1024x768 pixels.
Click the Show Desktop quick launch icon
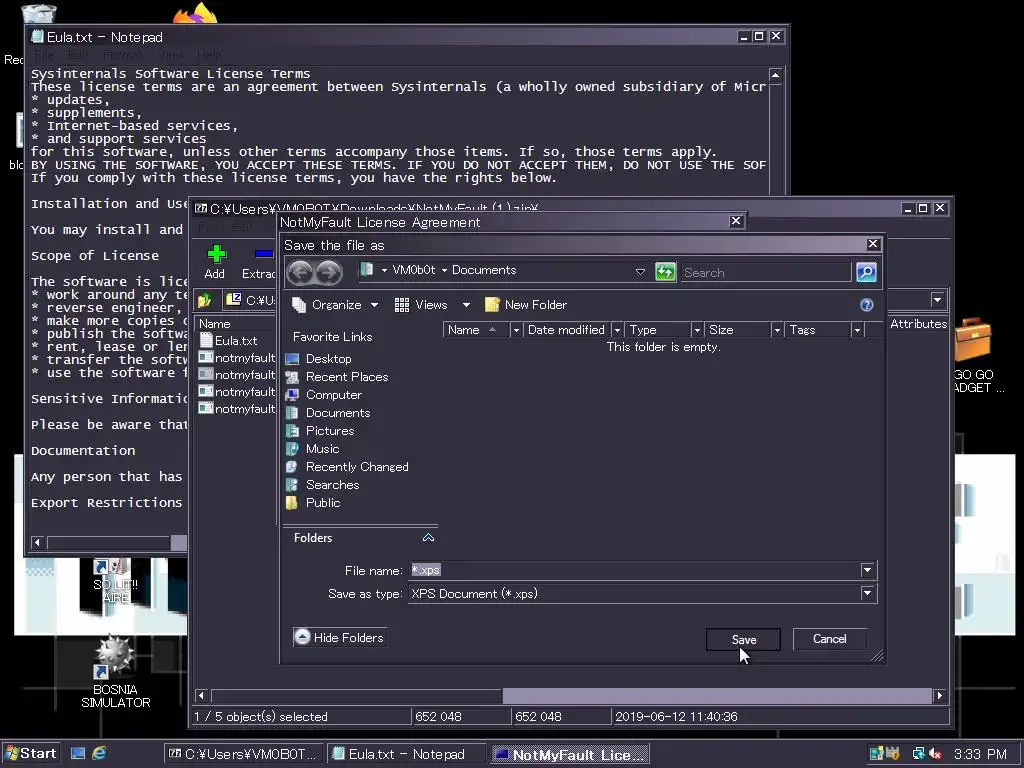point(78,754)
